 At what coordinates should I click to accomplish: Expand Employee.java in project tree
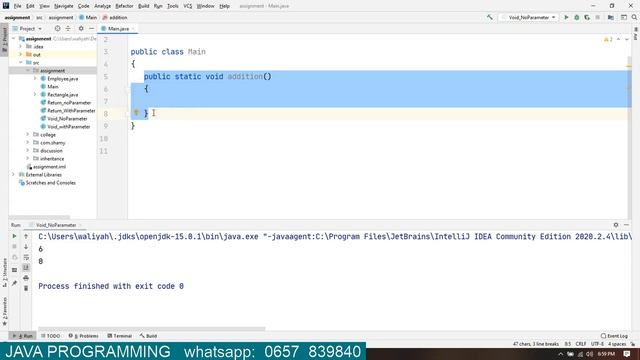pos(35,78)
